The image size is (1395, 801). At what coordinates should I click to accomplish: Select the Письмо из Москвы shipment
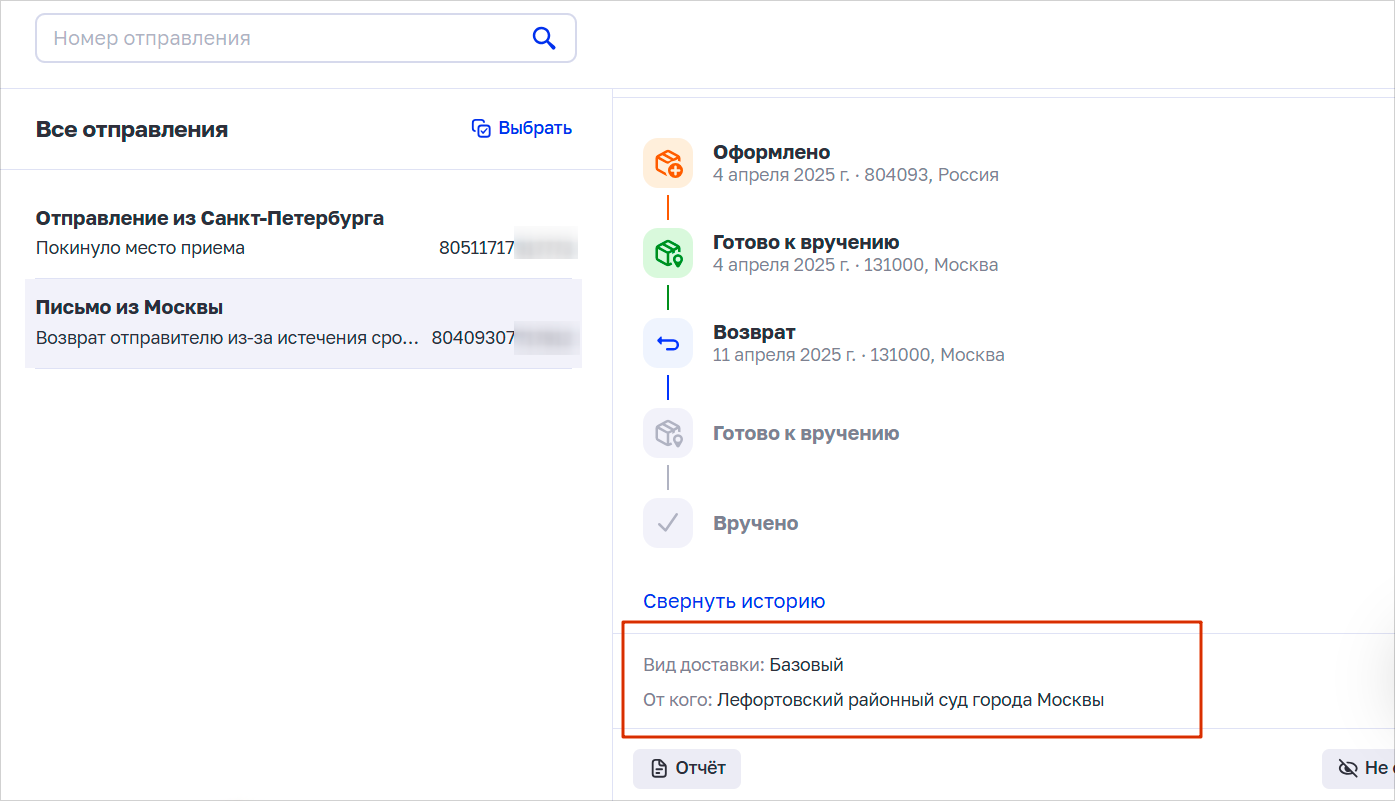pos(130,307)
